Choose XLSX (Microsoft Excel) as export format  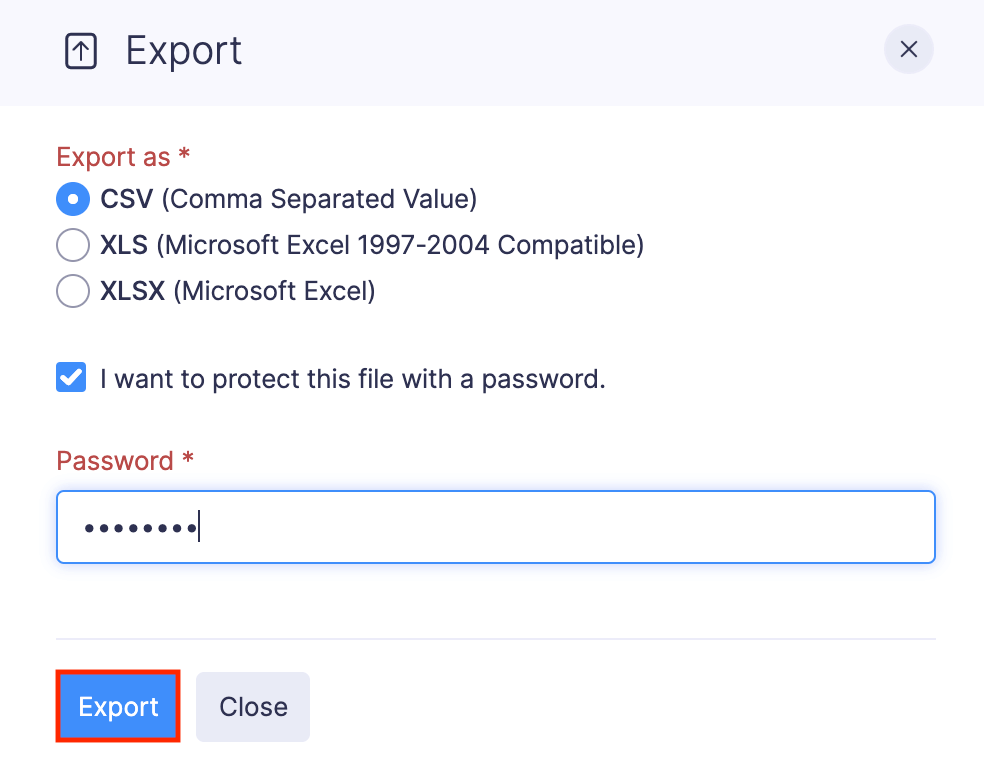pyautogui.click(x=72, y=291)
